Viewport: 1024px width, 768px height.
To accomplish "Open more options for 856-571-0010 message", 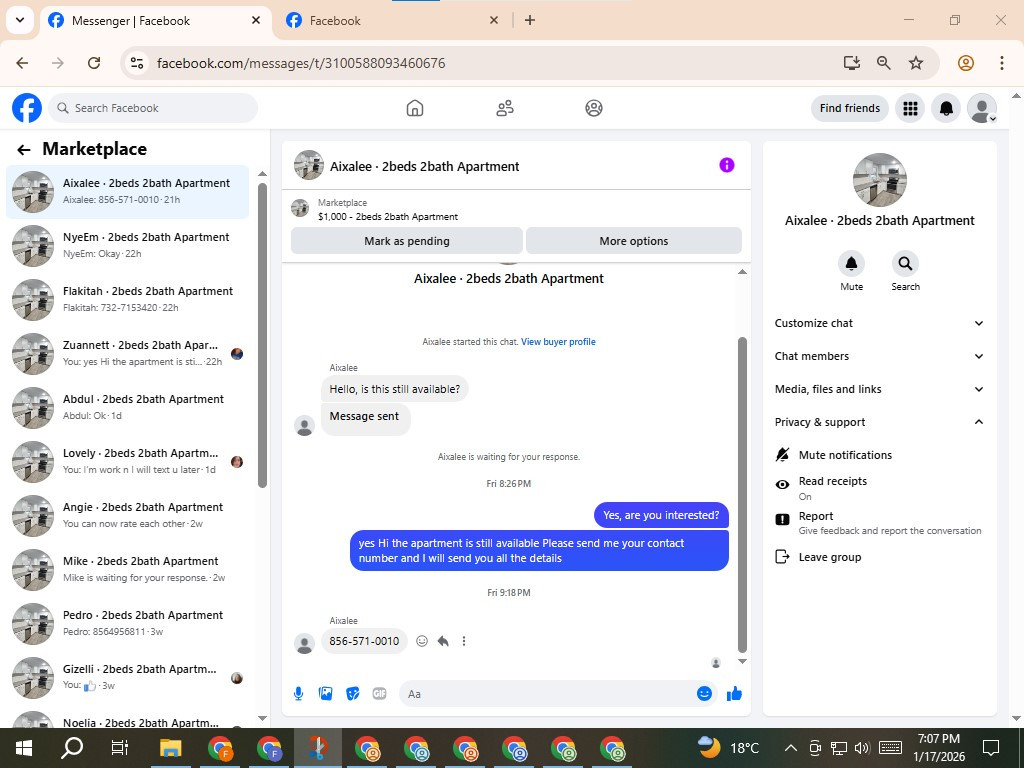I will tap(464, 641).
